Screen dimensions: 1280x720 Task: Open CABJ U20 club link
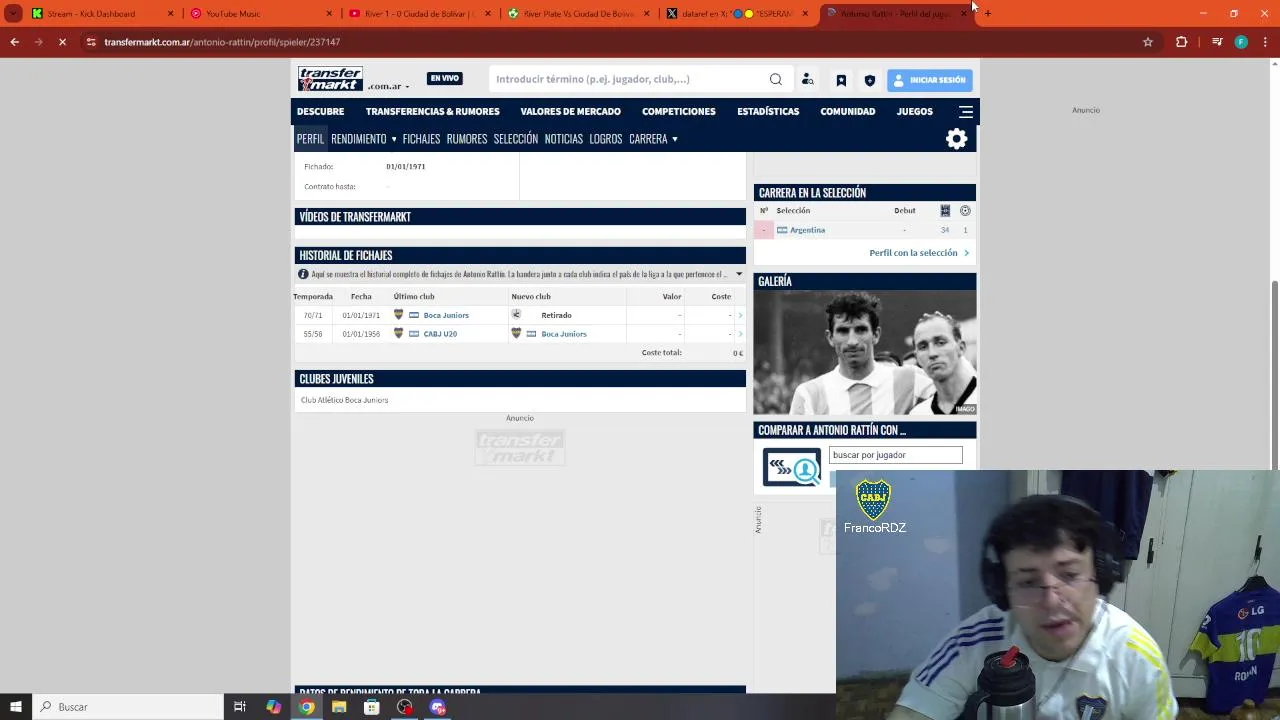[440, 334]
